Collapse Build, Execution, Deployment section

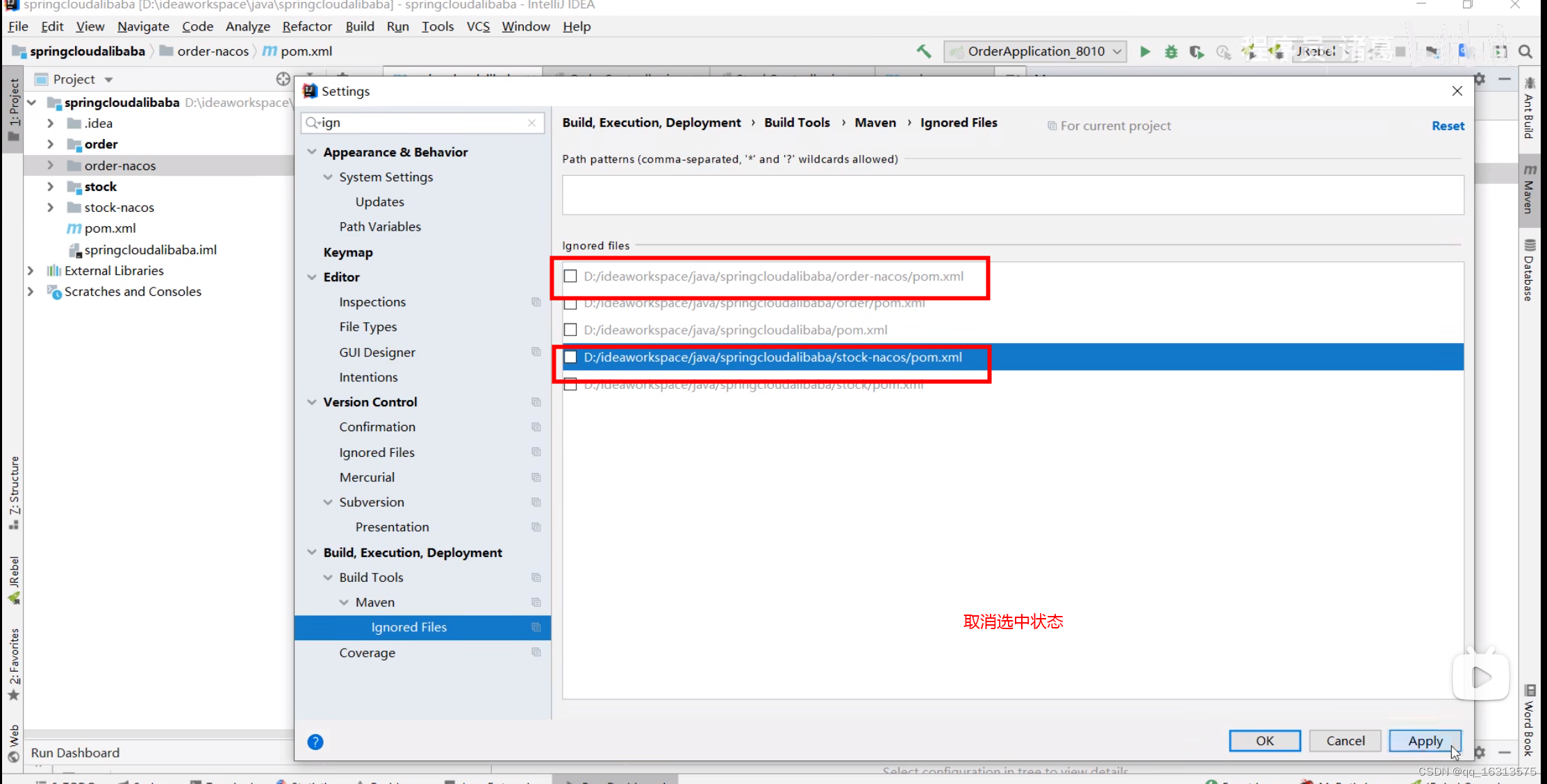click(312, 552)
